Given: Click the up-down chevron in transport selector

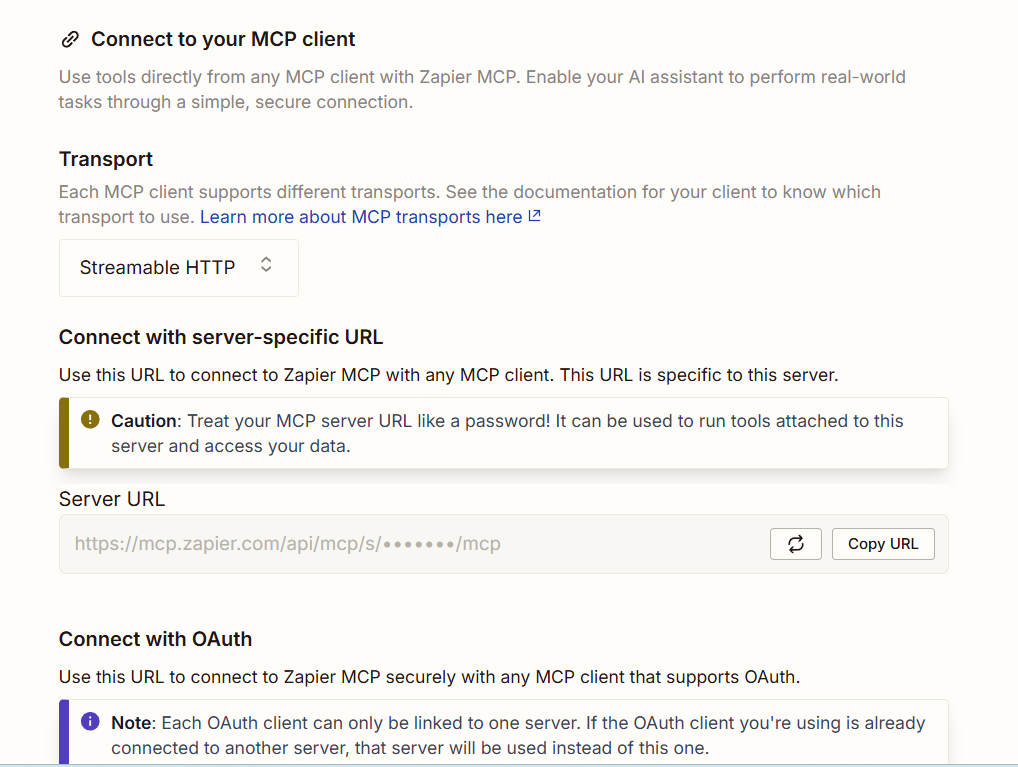Looking at the screenshot, I should (x=266, y=265).
